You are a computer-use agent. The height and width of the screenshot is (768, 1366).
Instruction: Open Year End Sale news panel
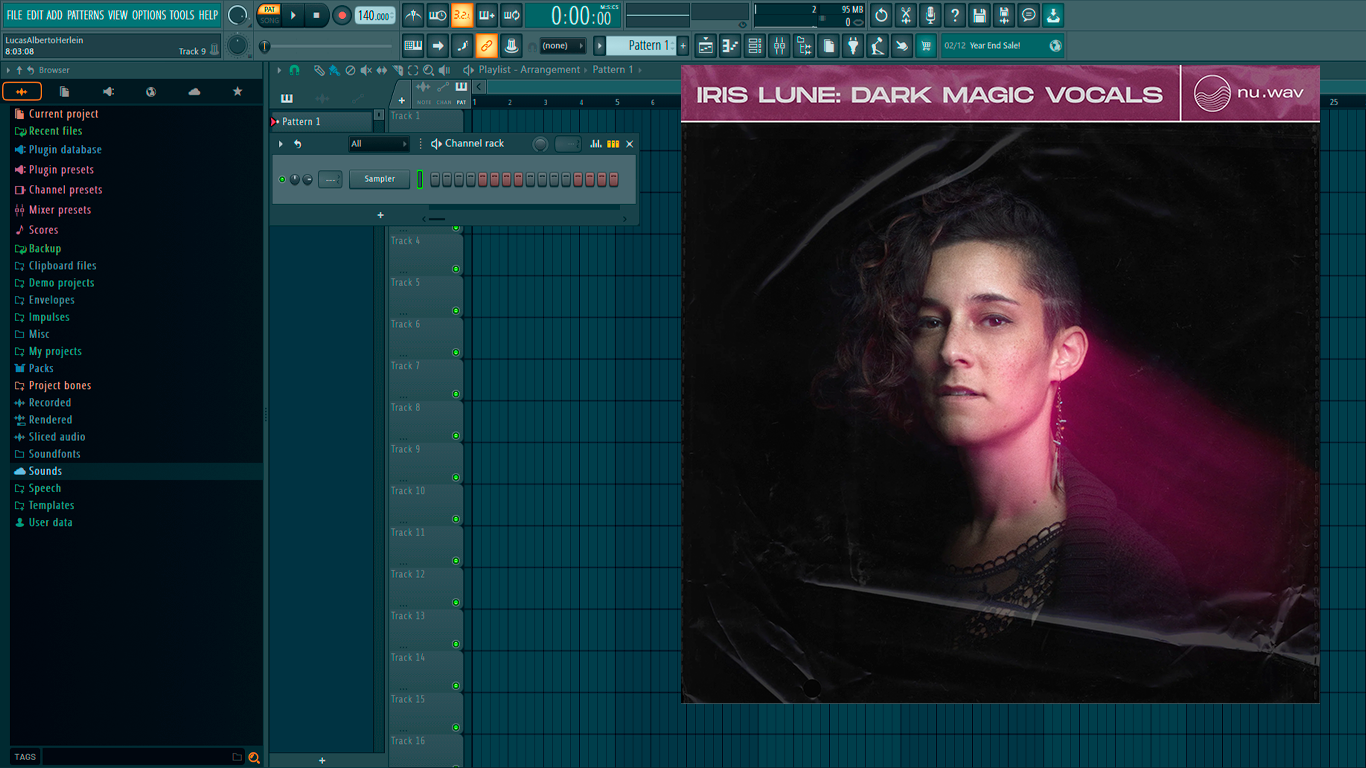(x=1002, y=45)
